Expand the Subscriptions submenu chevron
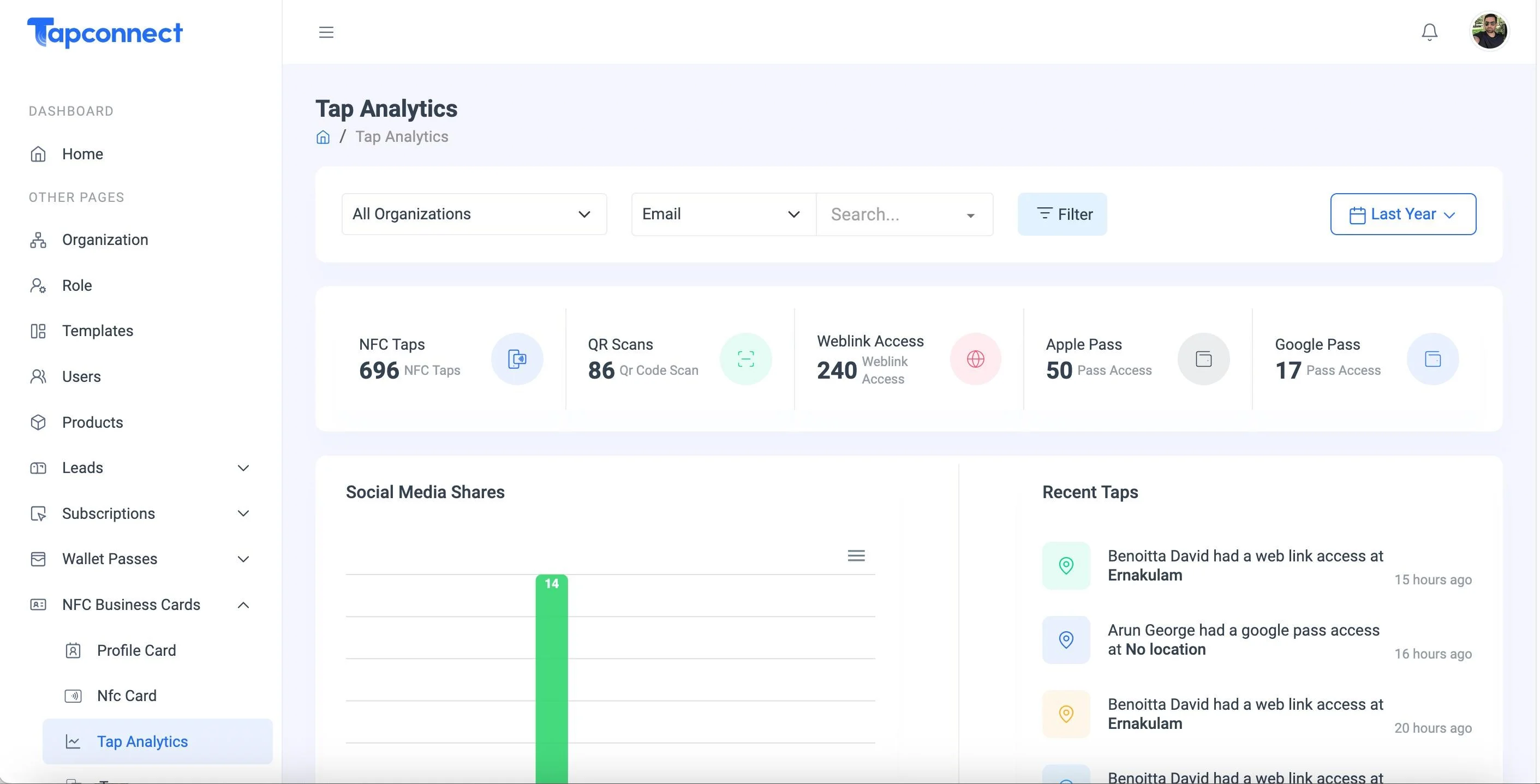The height and width of the screenshot is (784, 1540). tap(243, 514)
